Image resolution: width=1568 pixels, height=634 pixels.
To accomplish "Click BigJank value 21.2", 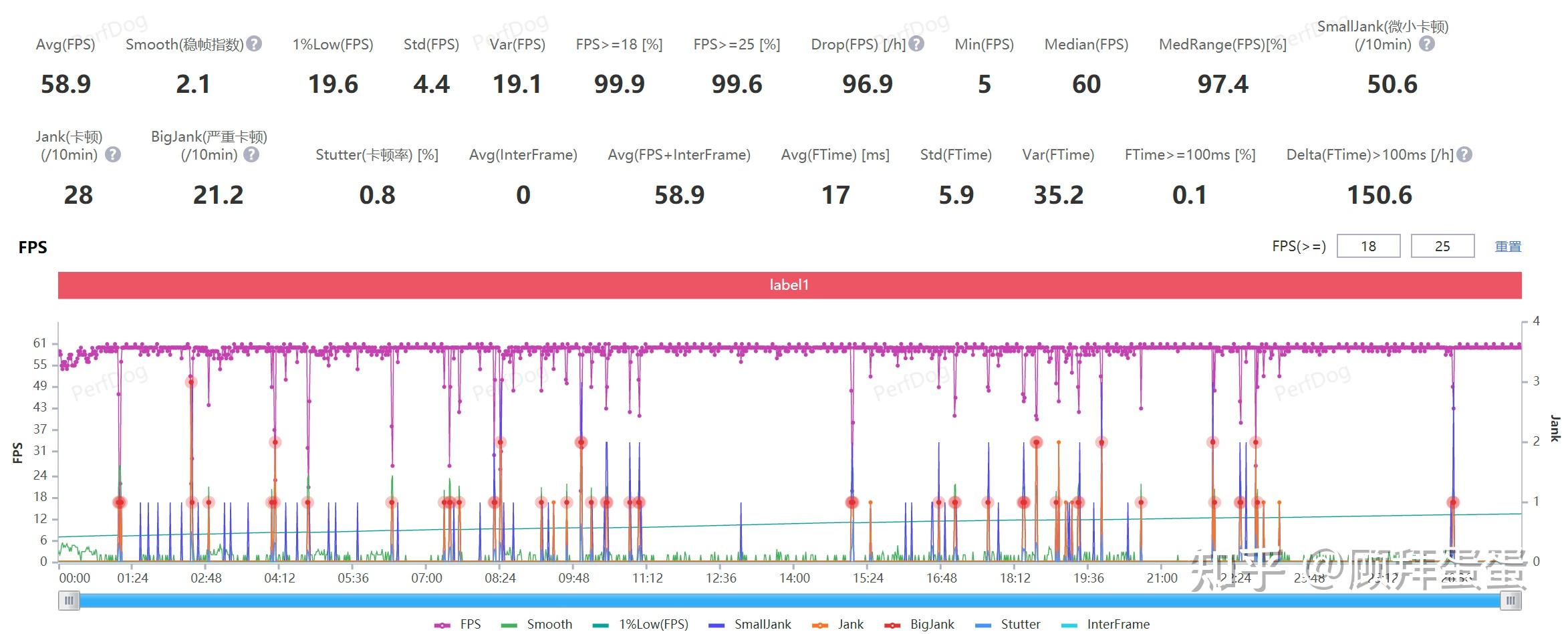I will pos(218,195).
